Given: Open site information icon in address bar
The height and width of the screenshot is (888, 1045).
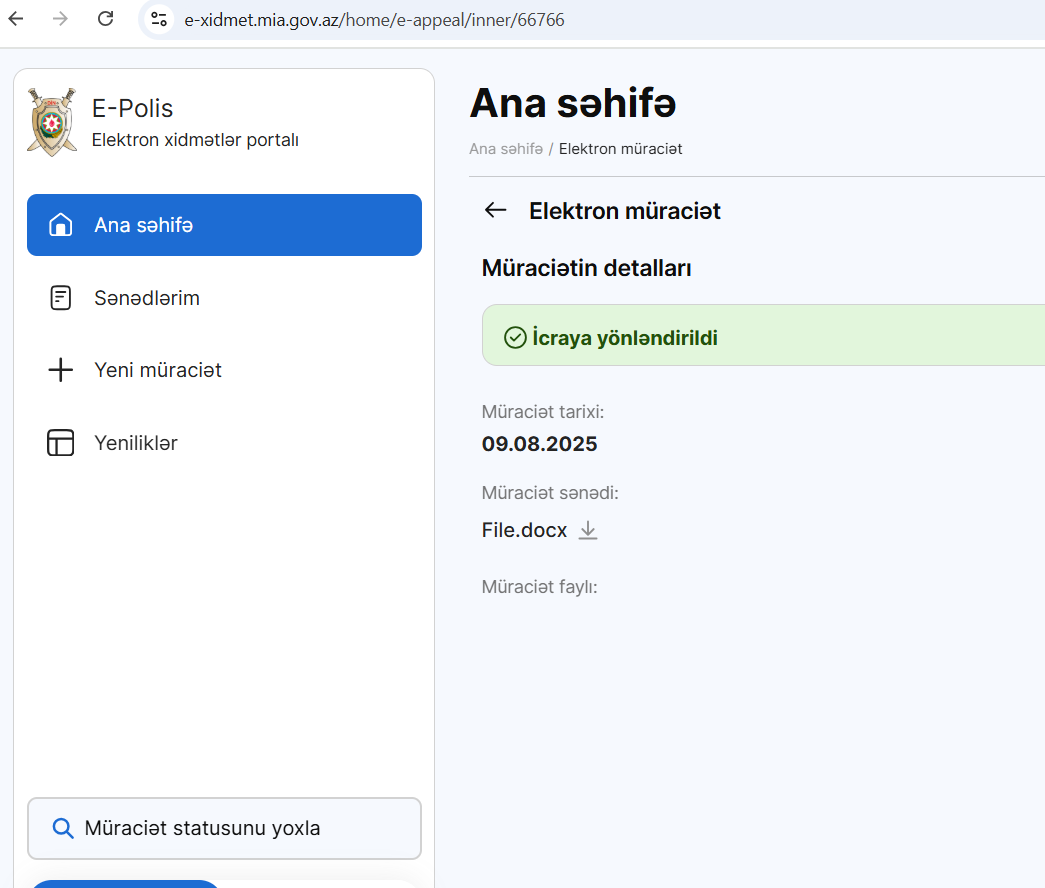Looking at the screenshot, I should (158, 19).
